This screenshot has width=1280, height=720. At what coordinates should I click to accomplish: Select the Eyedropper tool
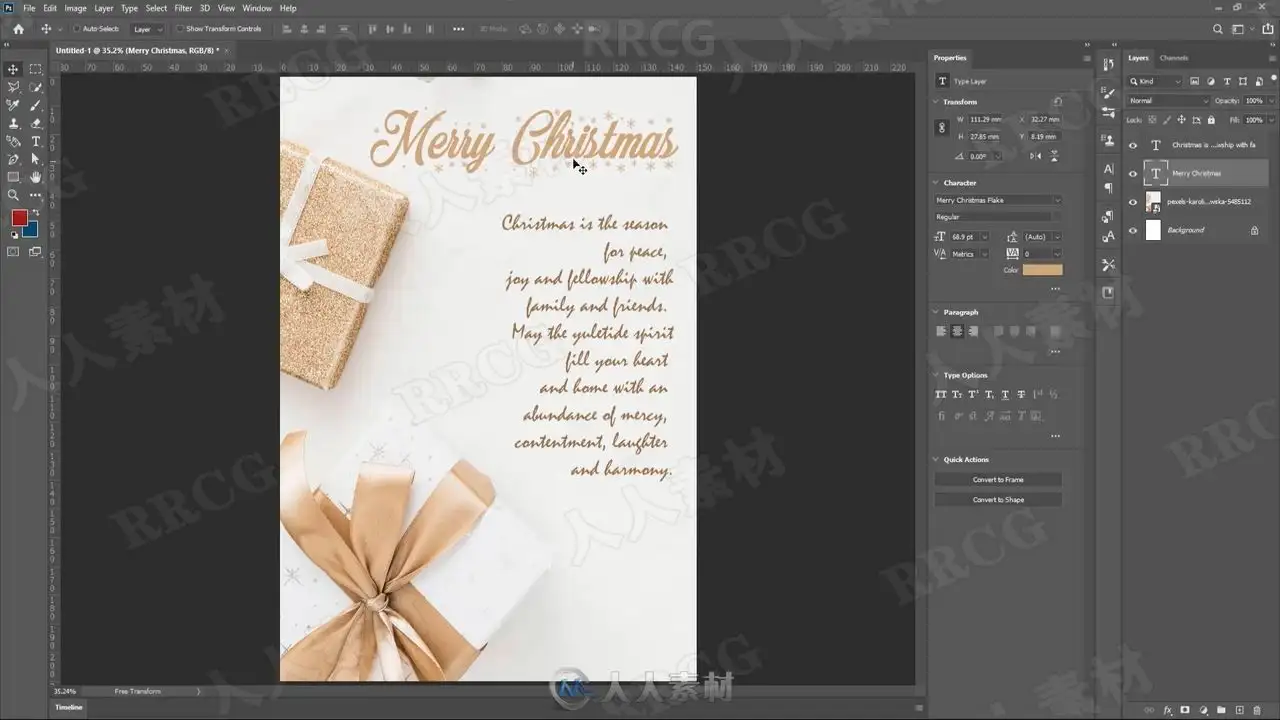tap(13, 105)
